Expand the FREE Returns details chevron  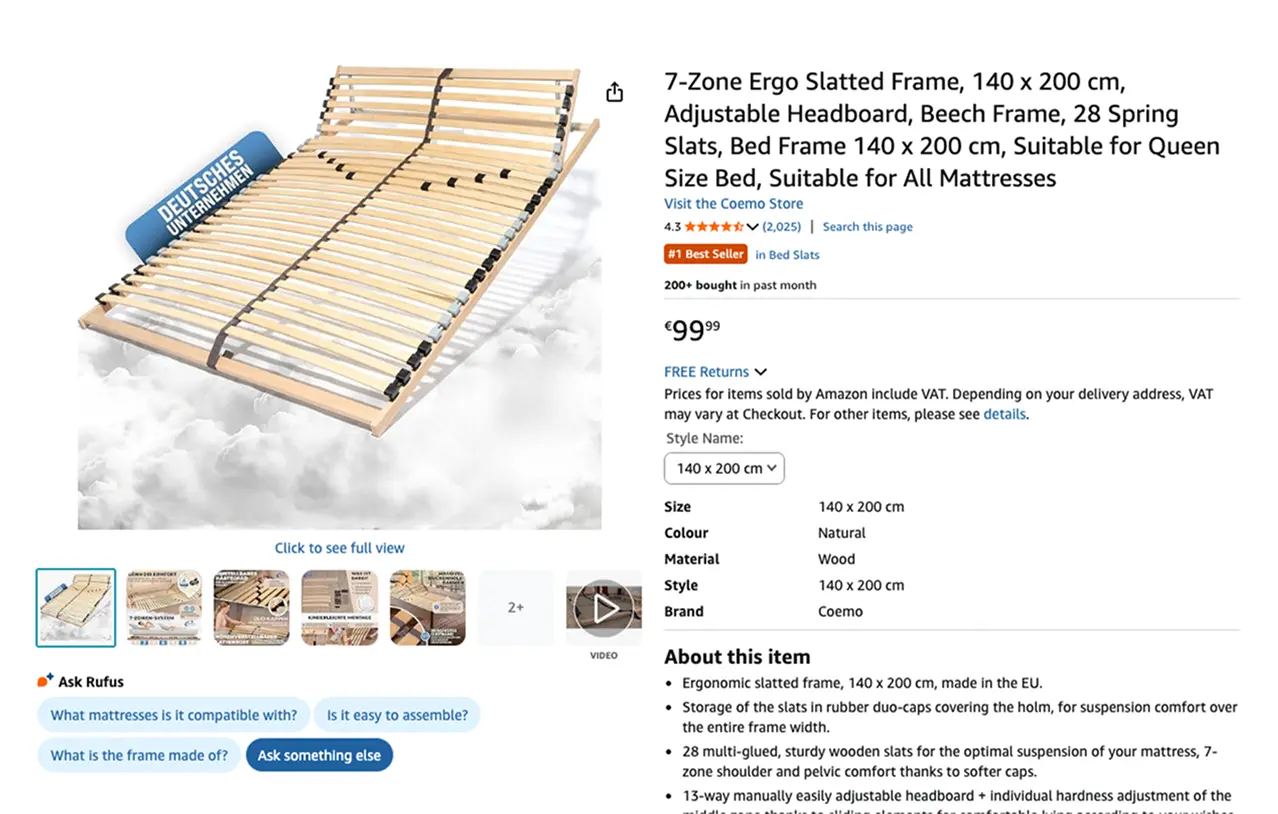click(760, 371)
